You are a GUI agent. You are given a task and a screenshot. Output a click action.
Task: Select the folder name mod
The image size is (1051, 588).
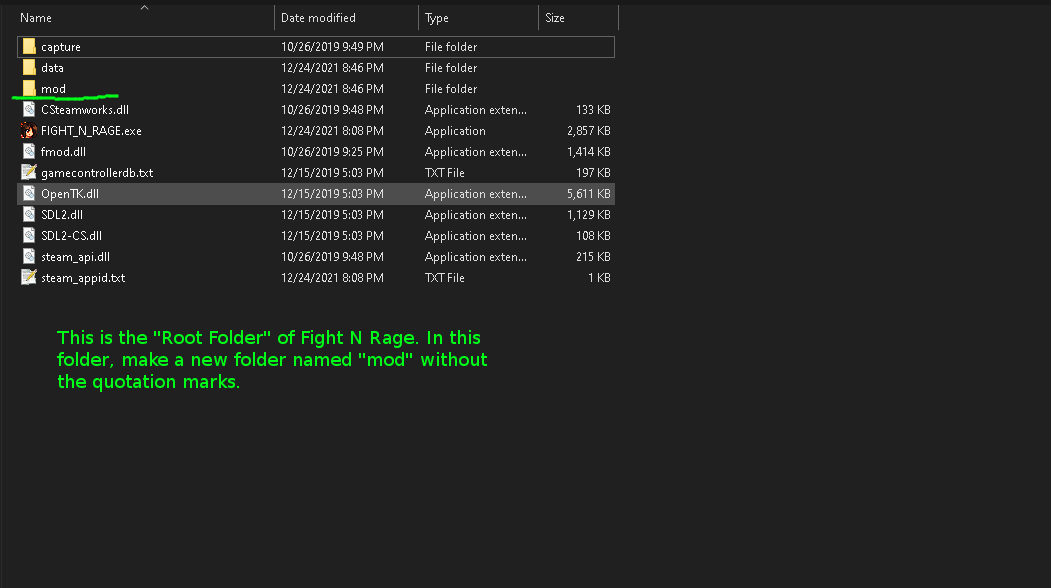click(54, 89)
